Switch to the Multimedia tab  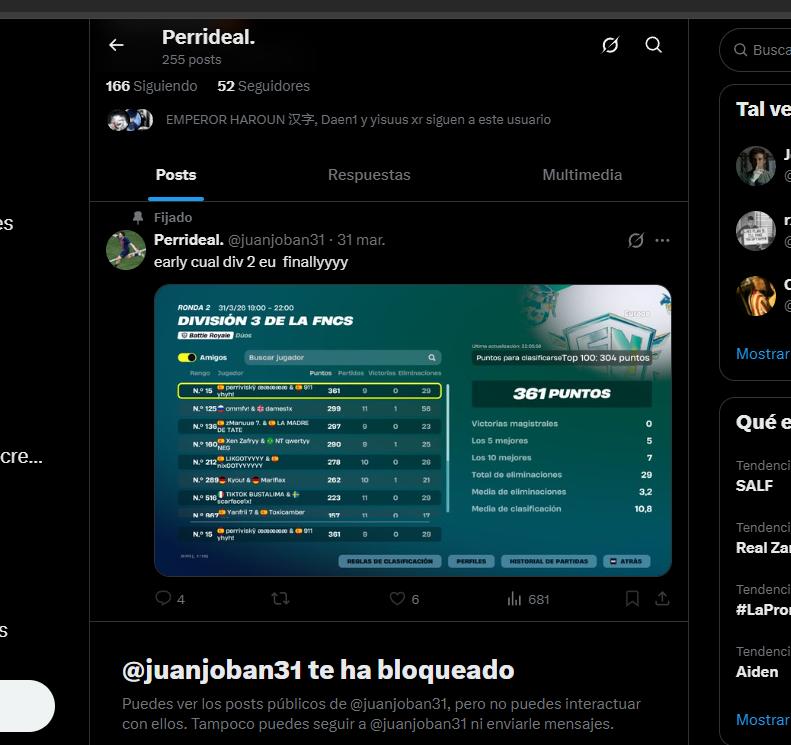pos(582,175)
